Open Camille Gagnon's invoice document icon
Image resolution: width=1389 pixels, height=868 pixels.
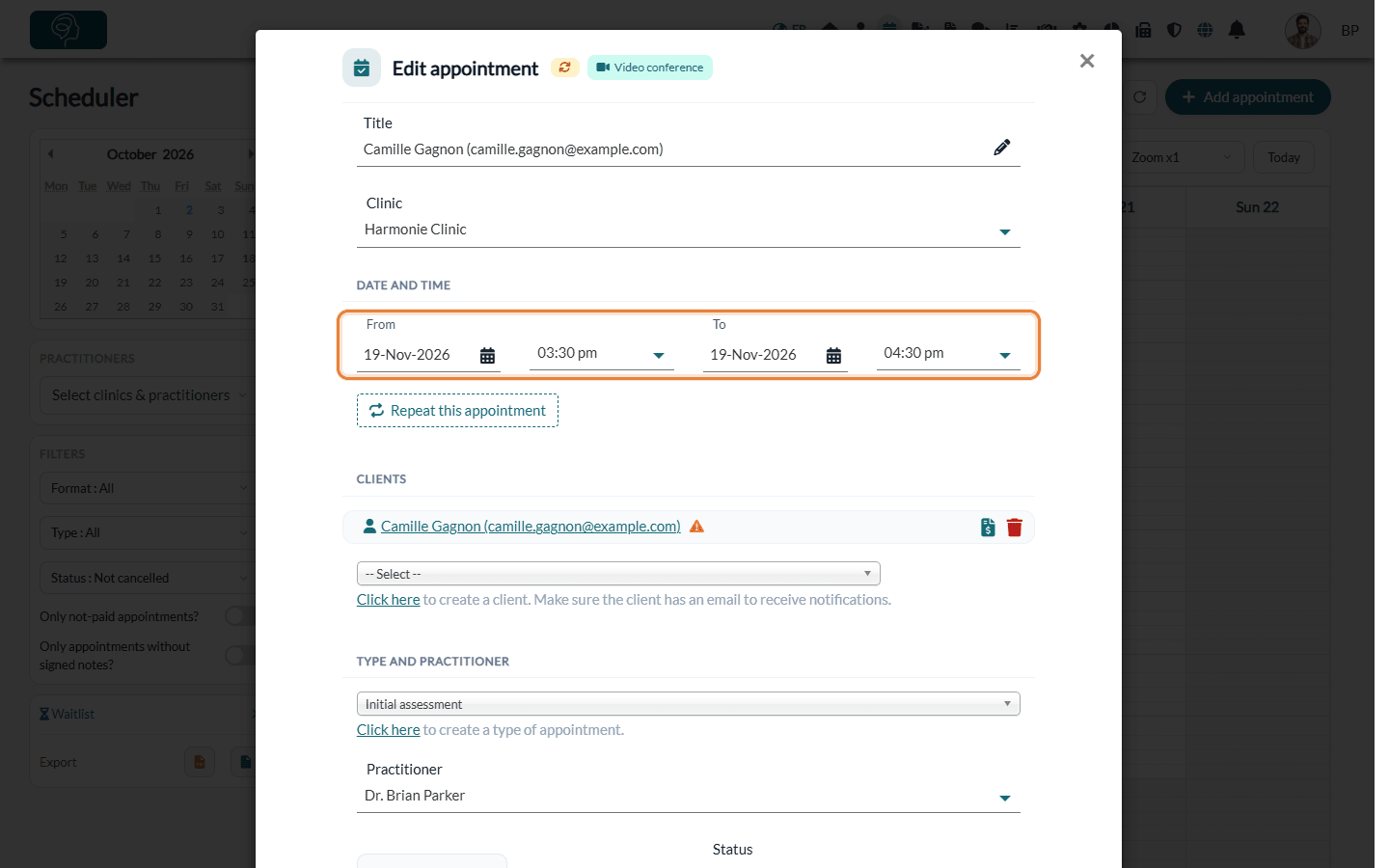point(988,528)
